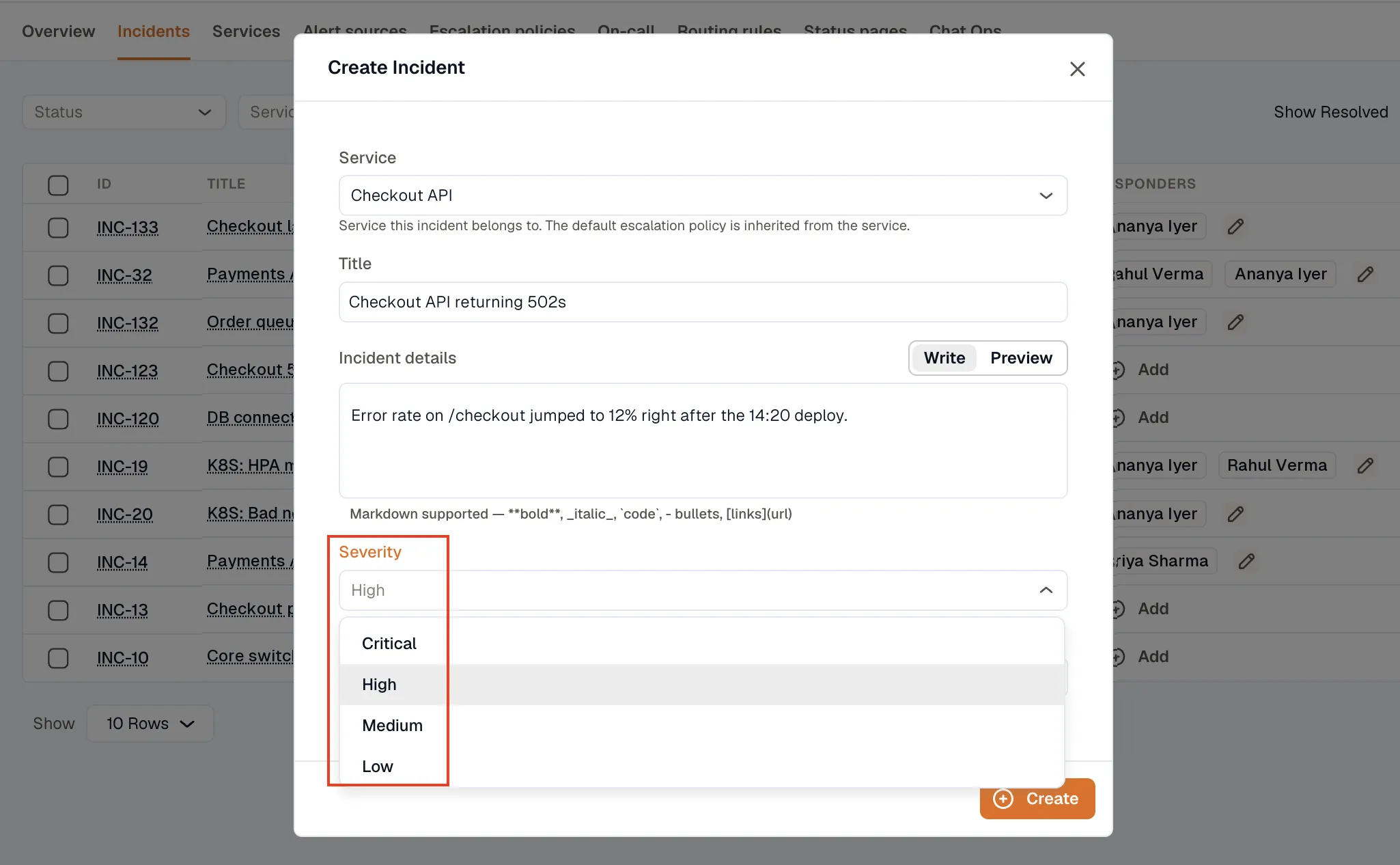Open the Service dropdown showing Checkout API
This screenshot has height=865, width=1400.
[703, 195]
